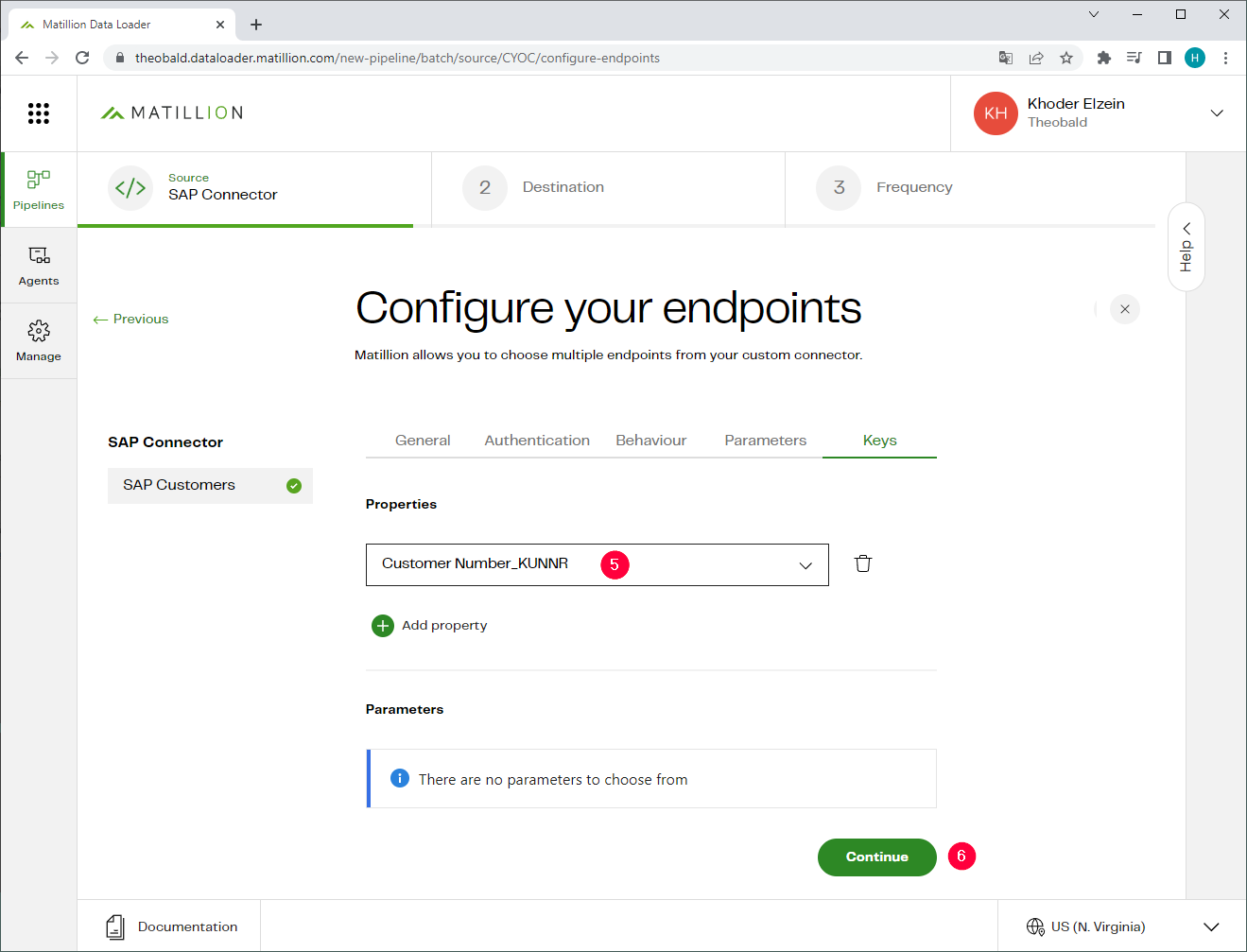Open Chrome three-dot menu
This screenshot has height=952, width=1247.
tap(1225, 58)
